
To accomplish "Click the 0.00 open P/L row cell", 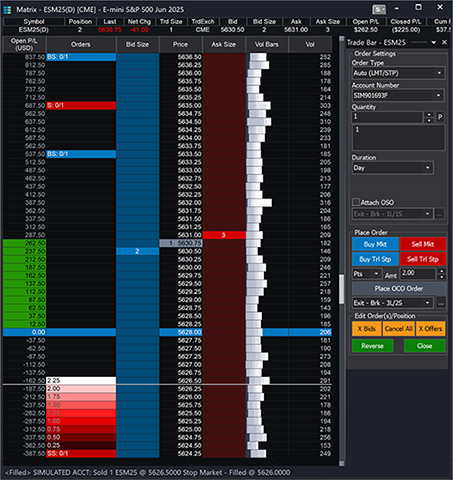I will tap(24, 332).
